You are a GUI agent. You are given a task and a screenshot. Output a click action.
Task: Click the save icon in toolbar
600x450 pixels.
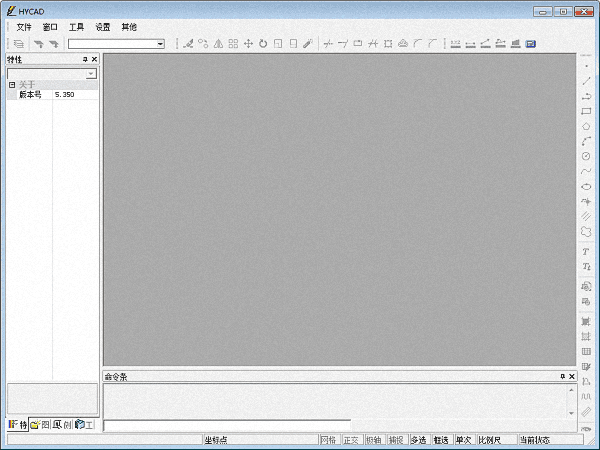pos(530,44)
